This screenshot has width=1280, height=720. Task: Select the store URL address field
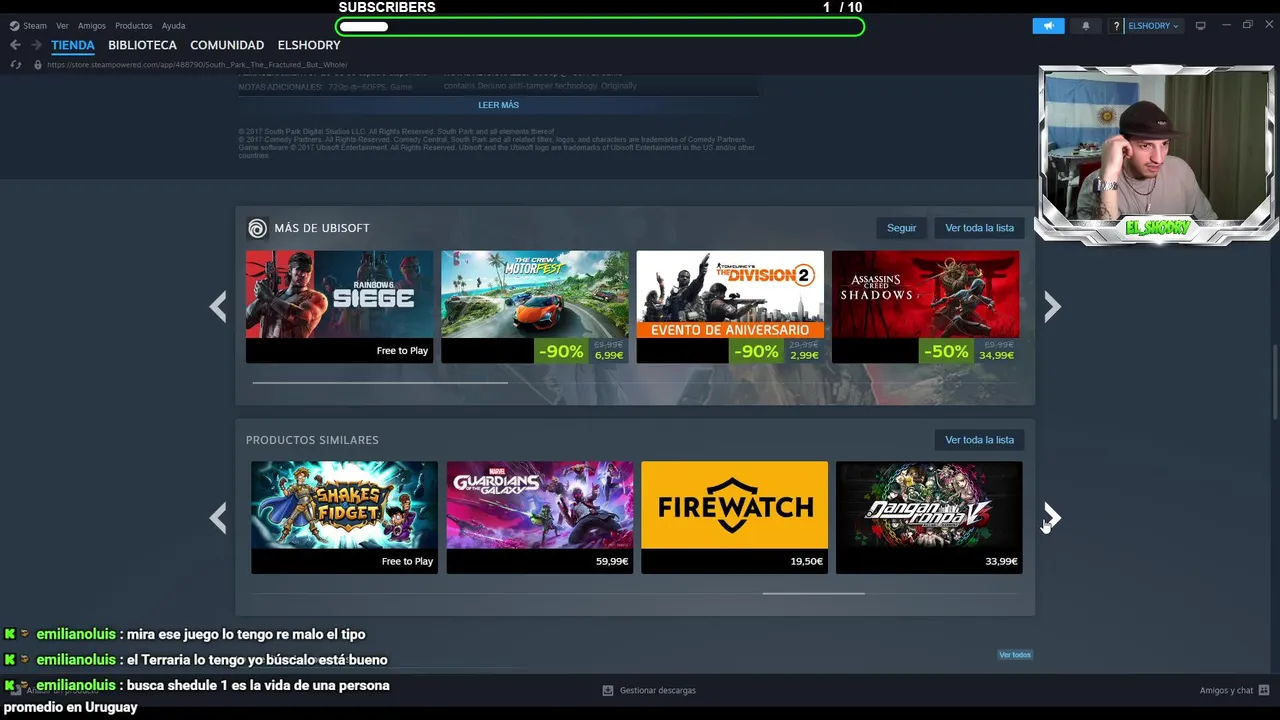coord(197,65)
